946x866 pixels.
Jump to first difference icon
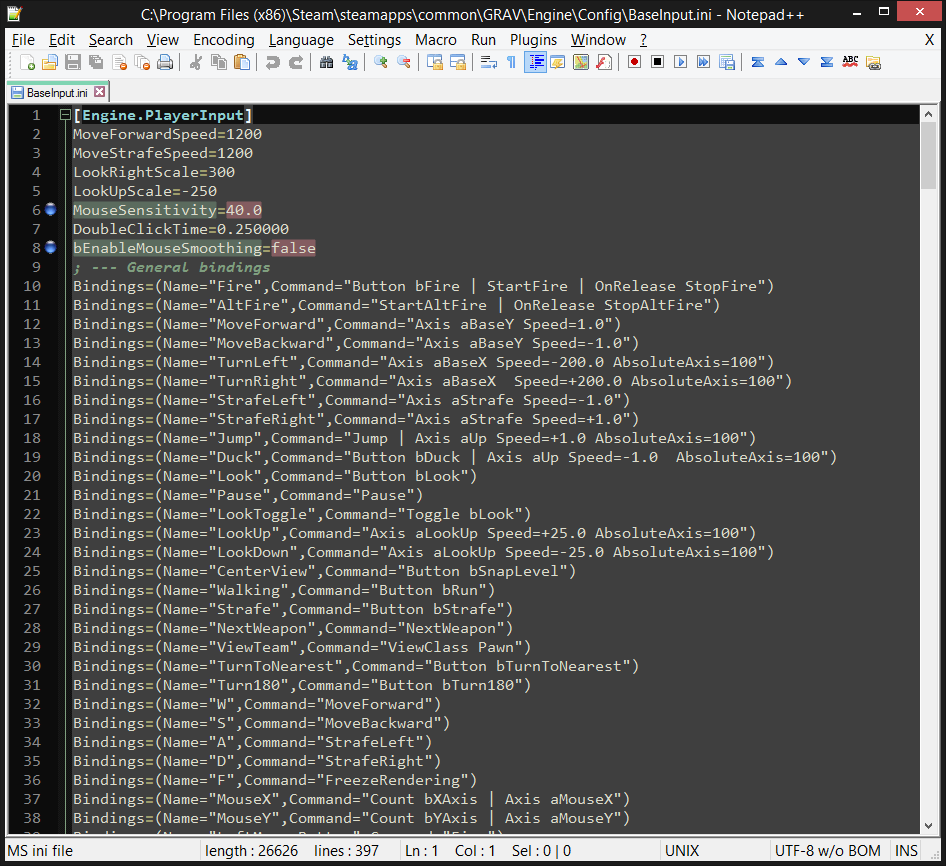(758, 62)
